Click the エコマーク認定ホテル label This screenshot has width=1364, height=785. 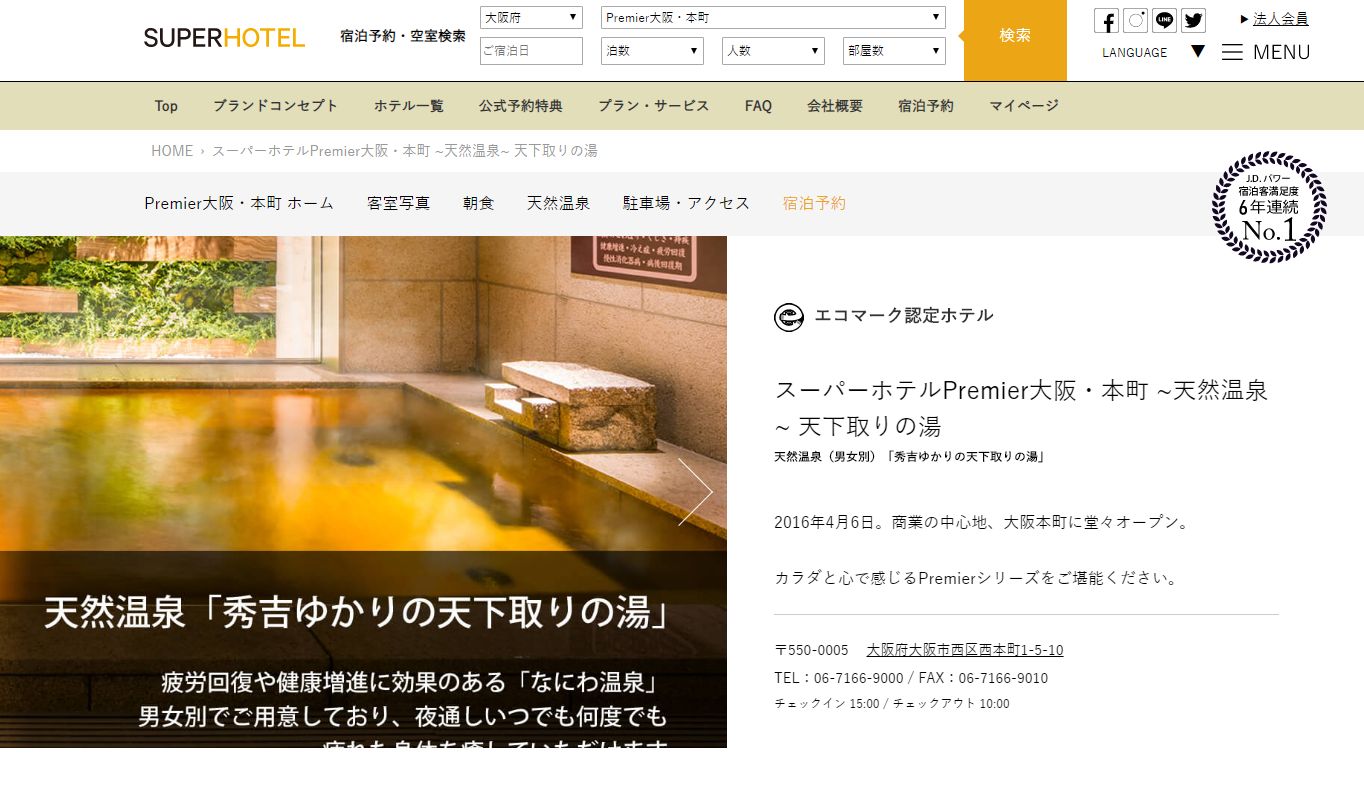(904, 316)
